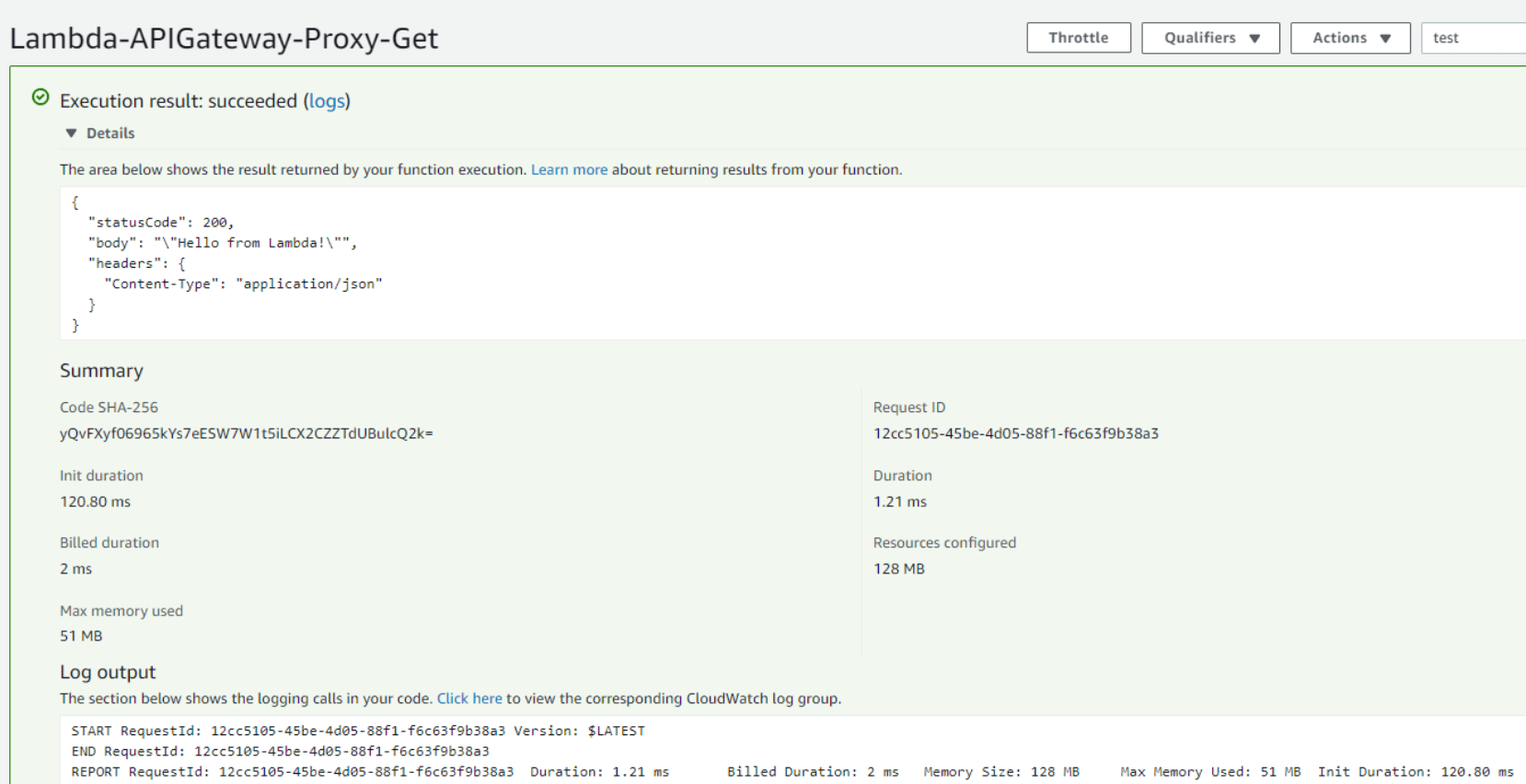Follow the Learn more link
Screen dimensions: 1526x784
click(x=569, y=169)
